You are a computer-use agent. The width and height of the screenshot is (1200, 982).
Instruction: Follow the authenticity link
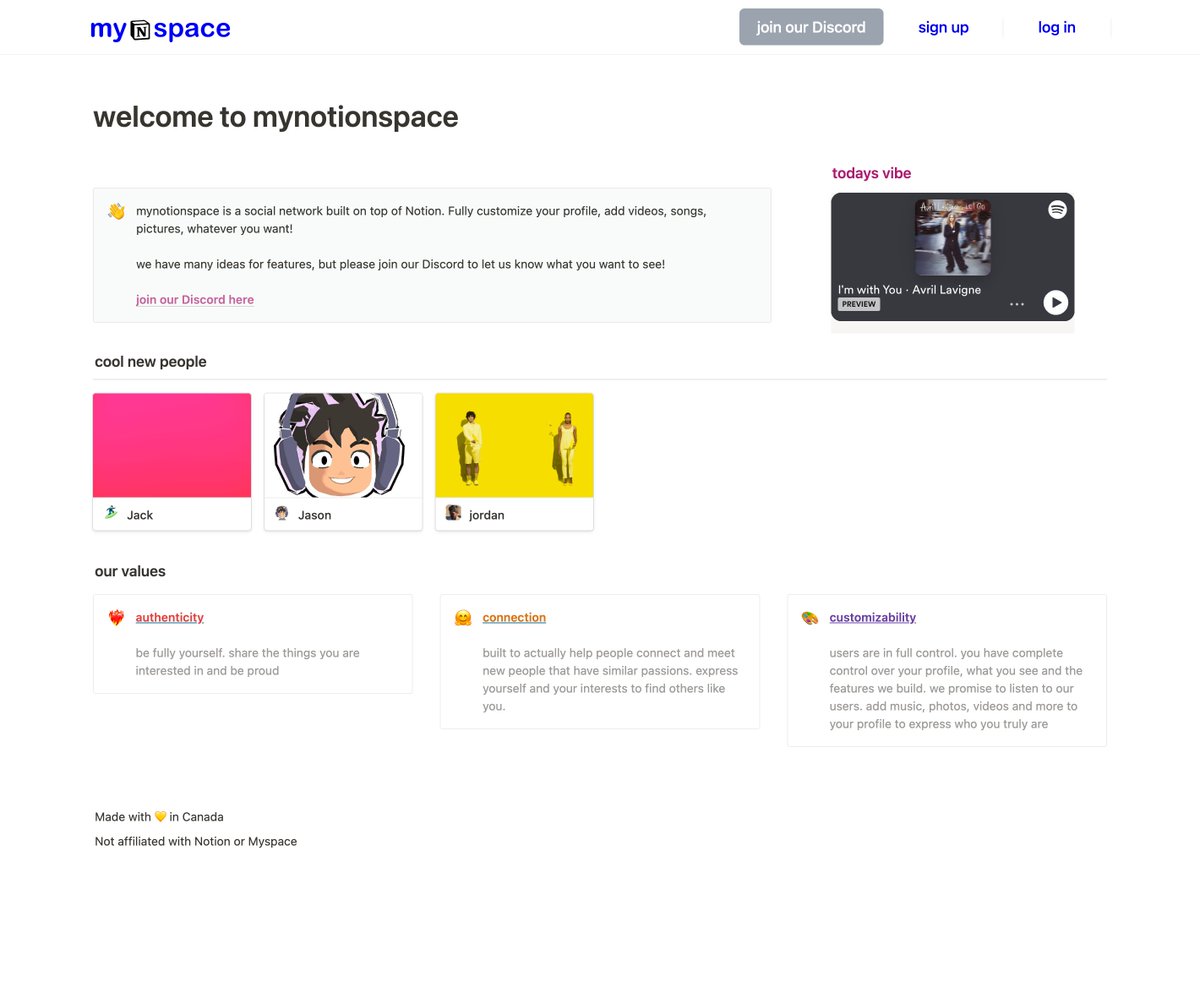point(169,617)
